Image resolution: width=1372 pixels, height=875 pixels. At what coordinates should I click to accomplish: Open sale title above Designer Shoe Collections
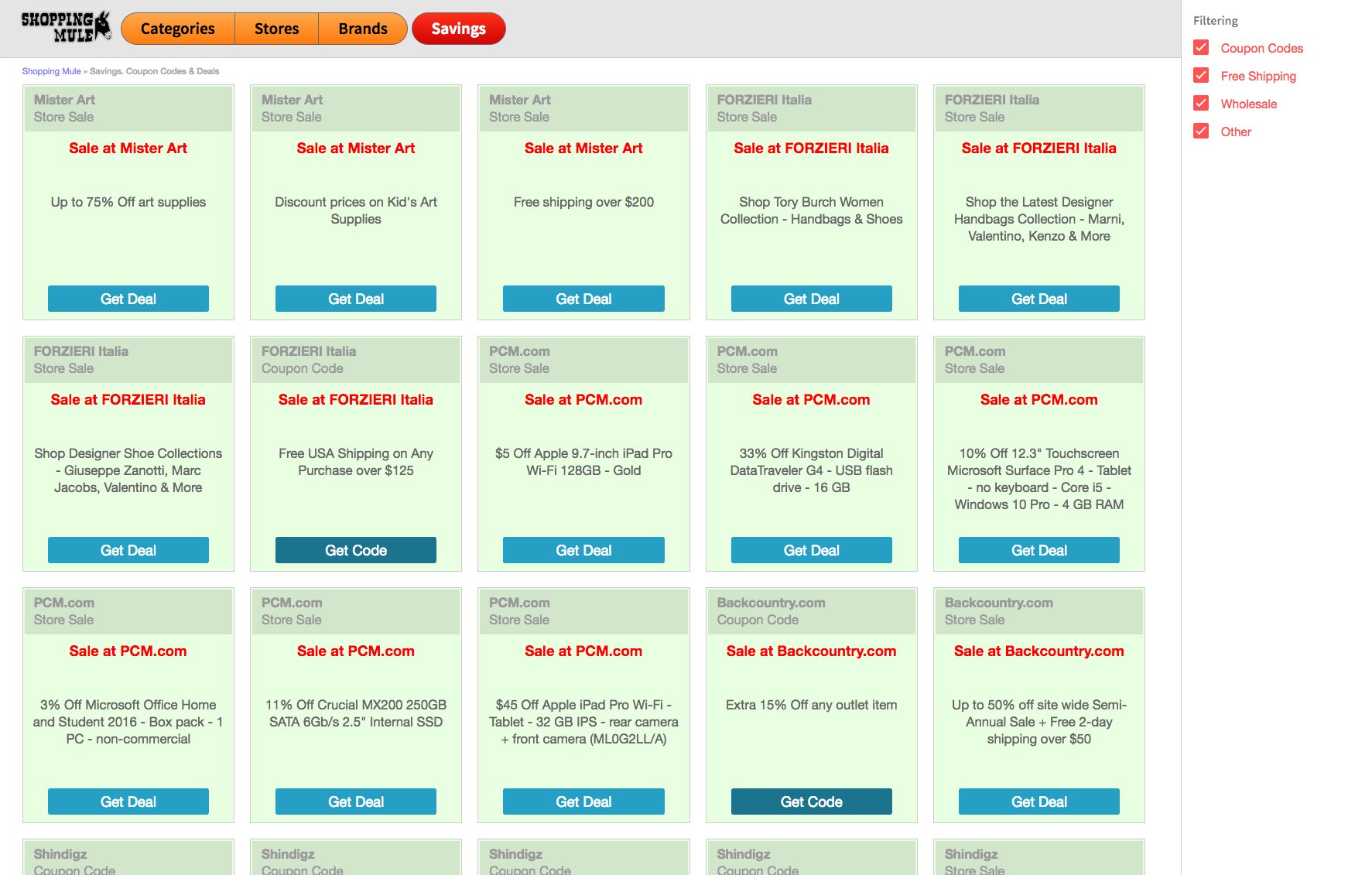pos(128,400)
